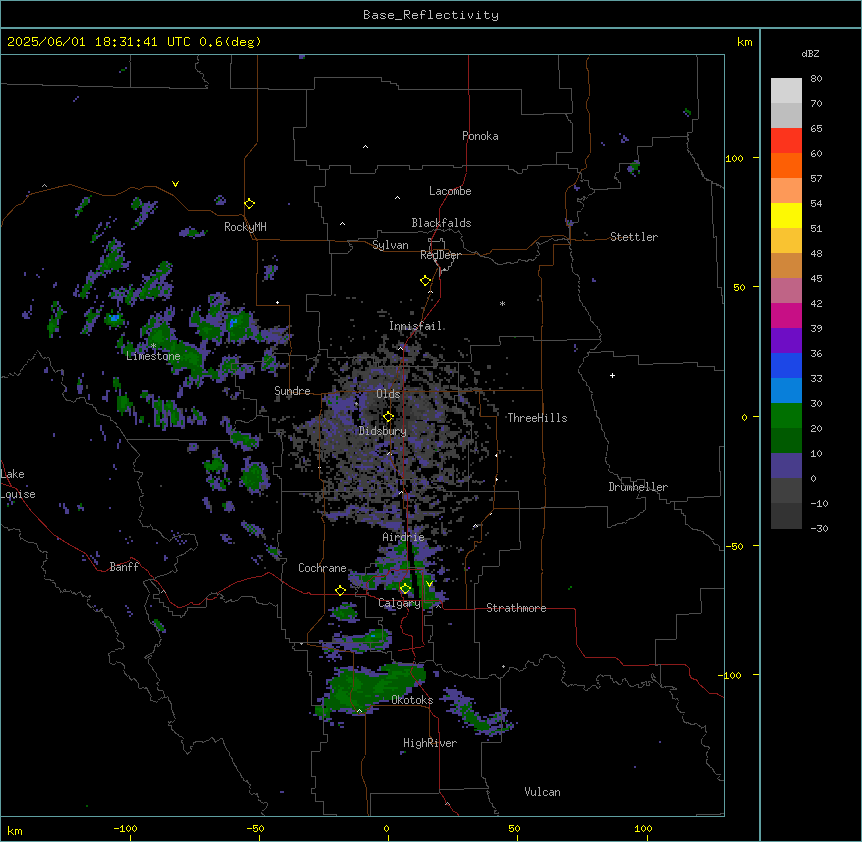This screenshot has height=842, width=862.
Task: Click the Cochrane label
Action: [x=322, y=568]
